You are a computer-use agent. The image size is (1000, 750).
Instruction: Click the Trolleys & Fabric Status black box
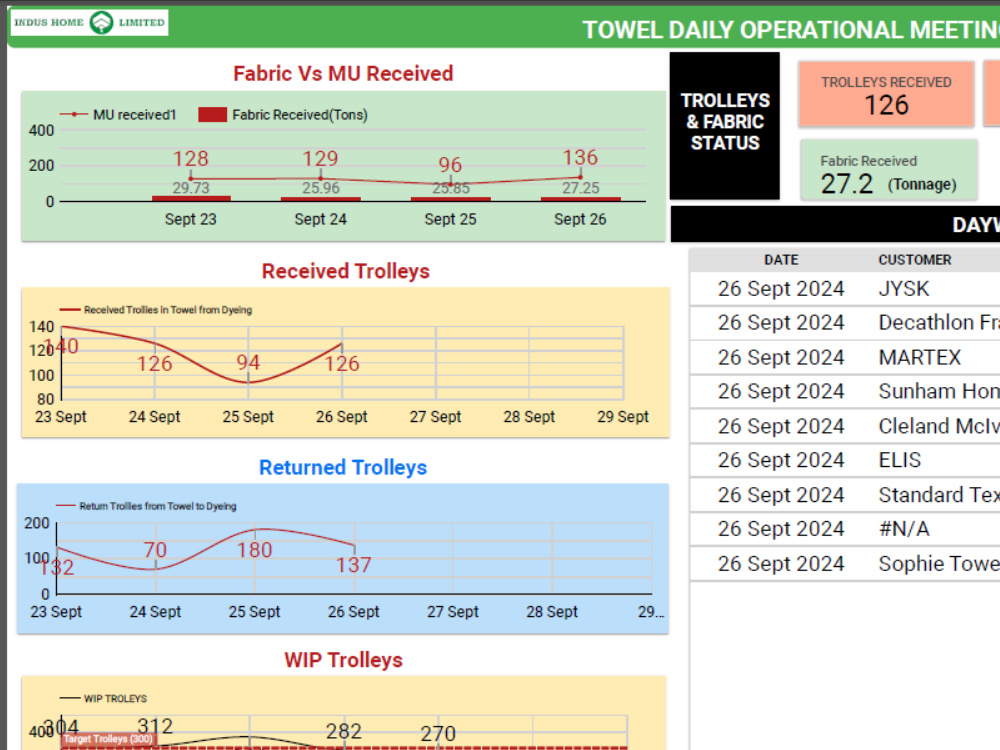pyautogui.click(x=724, y=126)
